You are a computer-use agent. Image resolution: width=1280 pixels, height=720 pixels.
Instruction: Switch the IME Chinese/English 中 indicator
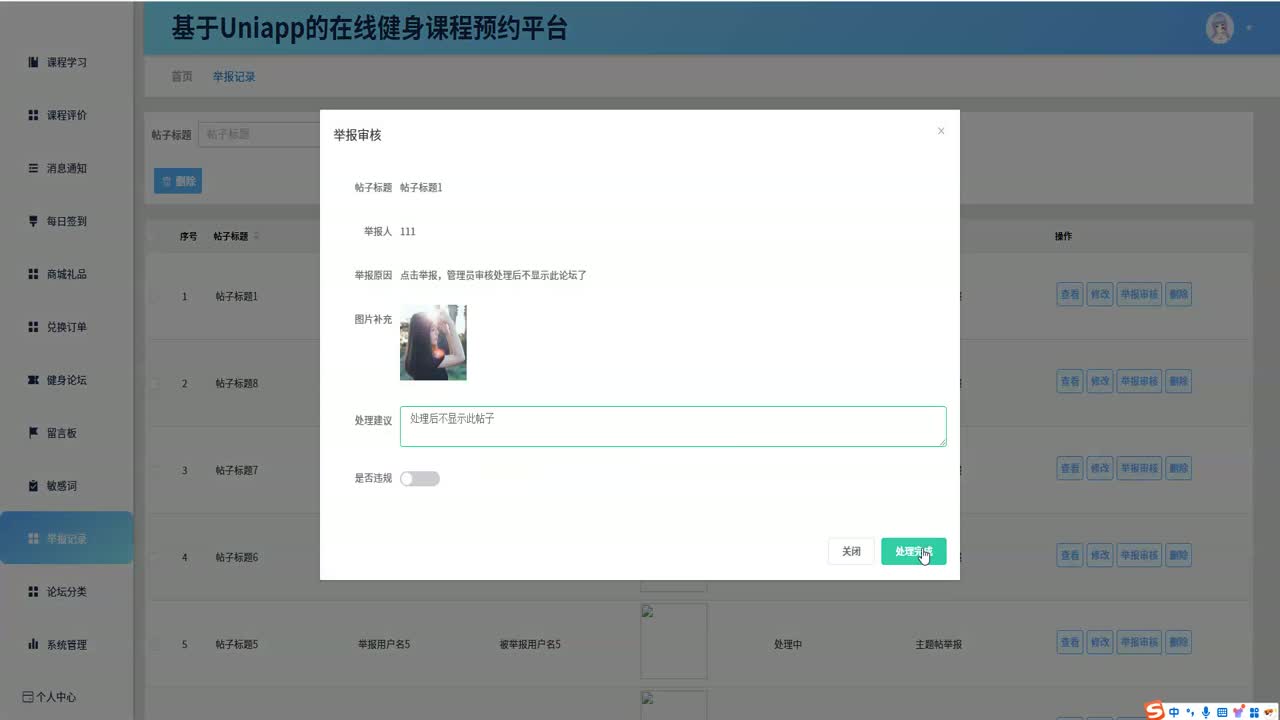(1174, 712)
